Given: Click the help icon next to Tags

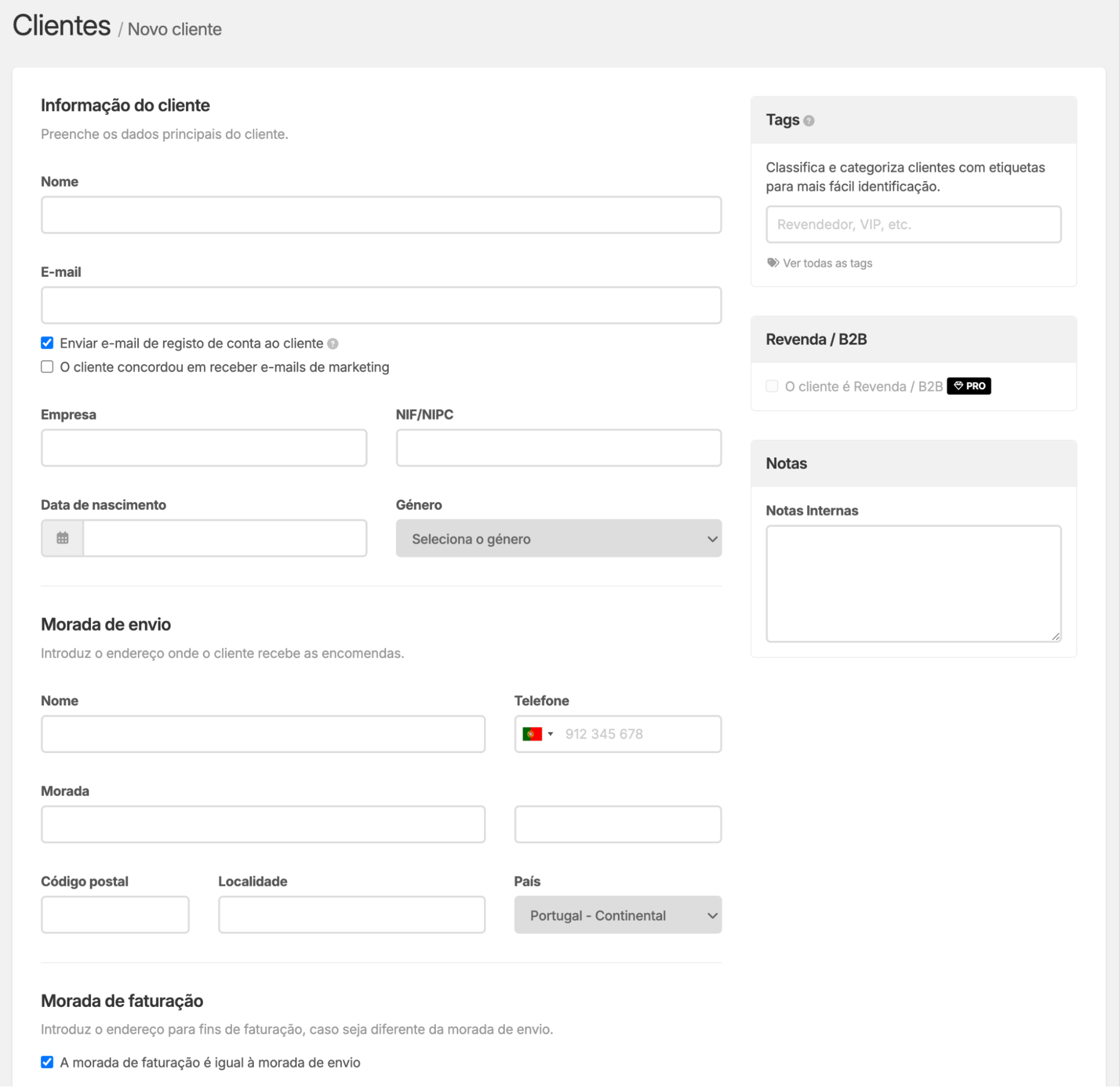Looking at the screenshot, I should [x=808, y=120].
